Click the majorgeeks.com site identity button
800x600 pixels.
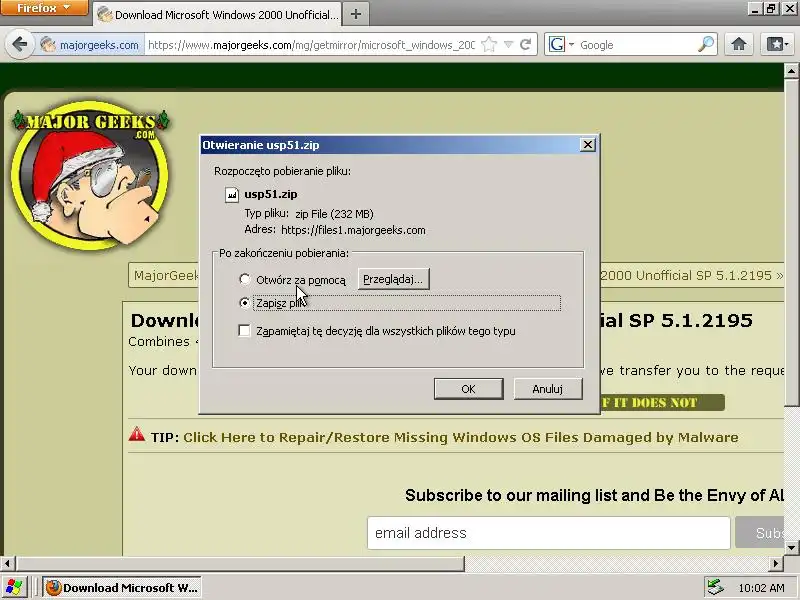[x=90, y=45]
